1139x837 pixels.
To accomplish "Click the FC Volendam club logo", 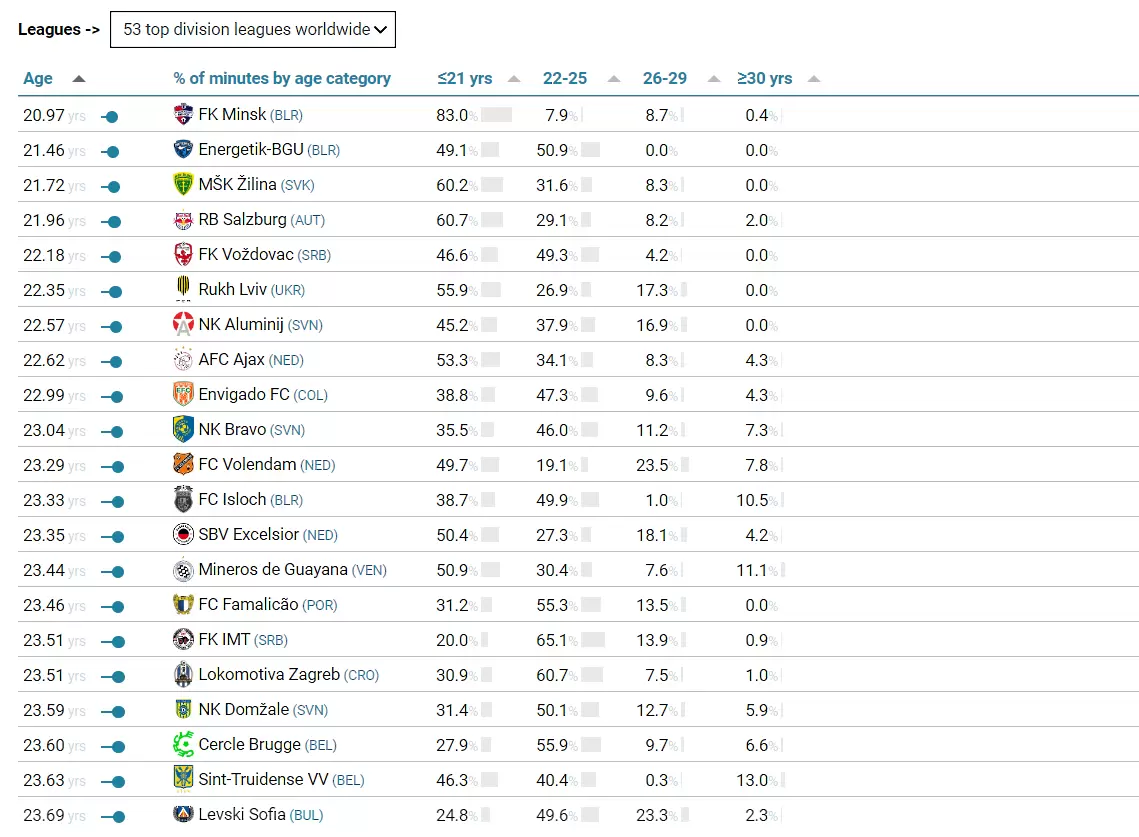I will 183,465.
